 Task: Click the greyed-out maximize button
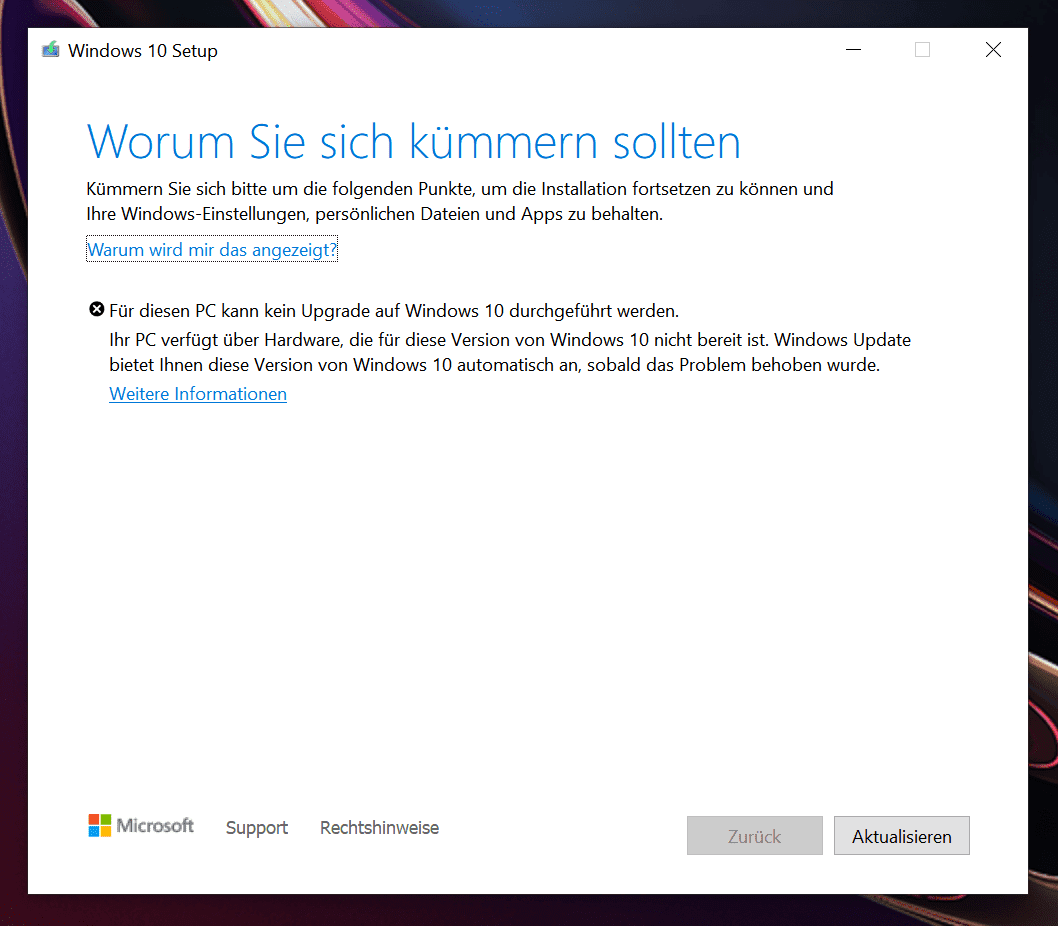[922, 50]
